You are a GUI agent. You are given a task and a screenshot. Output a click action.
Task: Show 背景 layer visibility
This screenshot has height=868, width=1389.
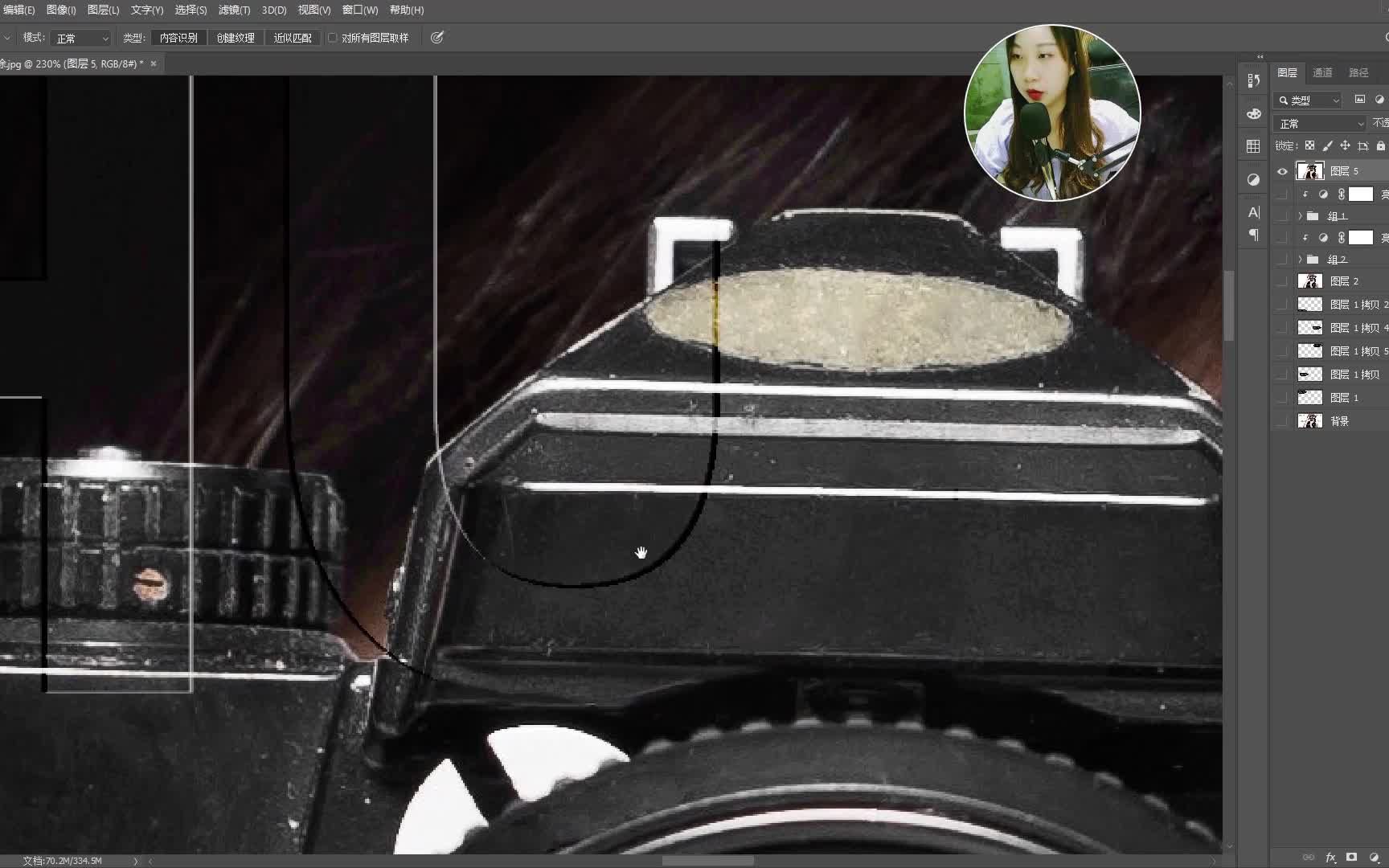[x=1282, y=420]
